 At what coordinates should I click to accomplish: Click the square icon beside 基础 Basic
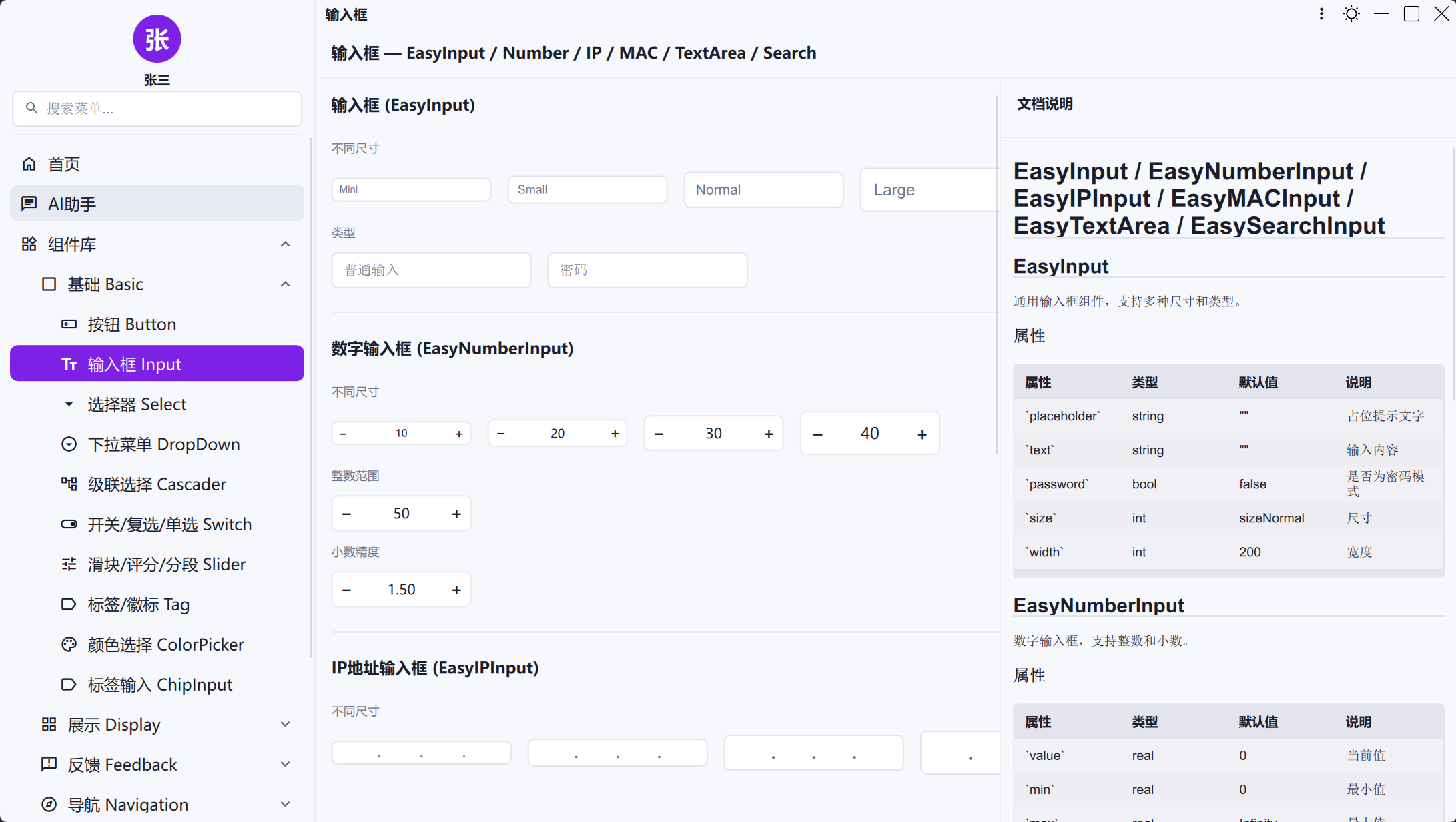click(x=49, y=284)
